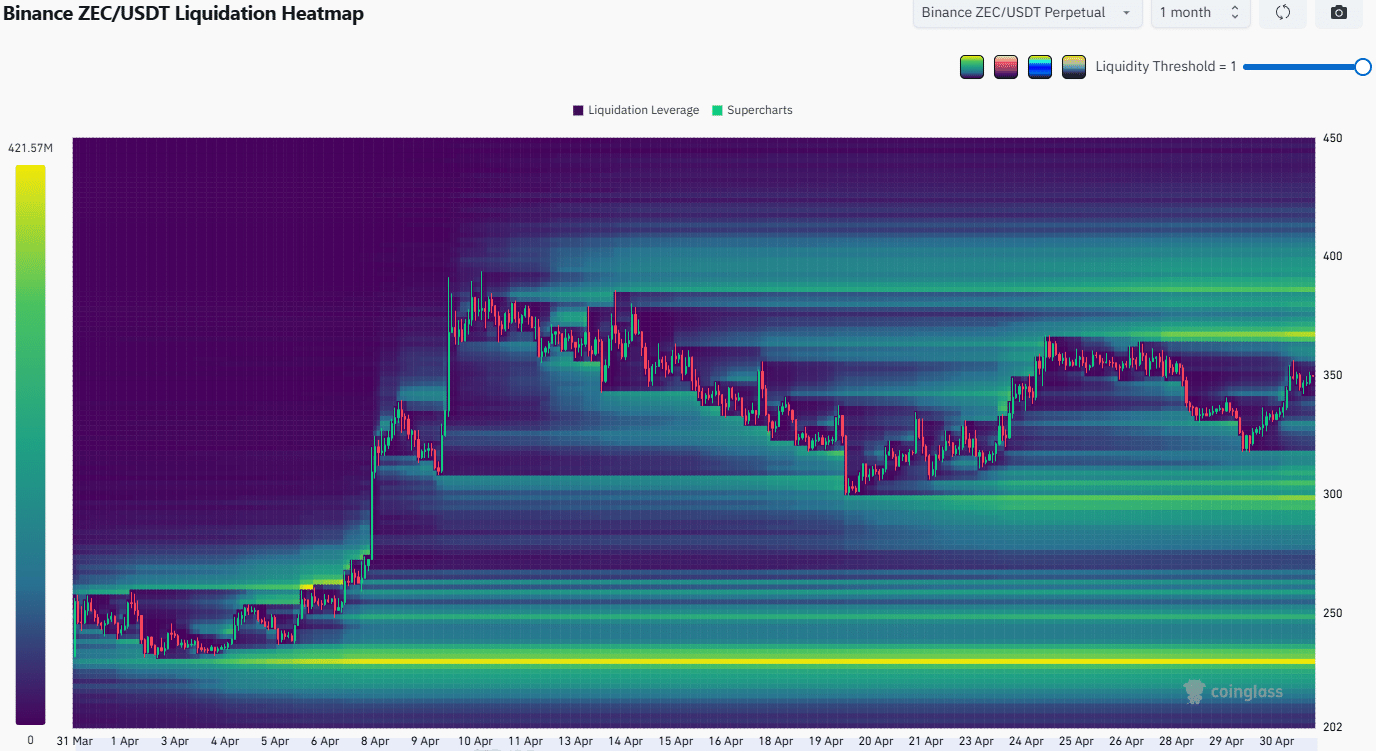
Task: Click the 11 Apr date label
Action: [x=525, y=741]
